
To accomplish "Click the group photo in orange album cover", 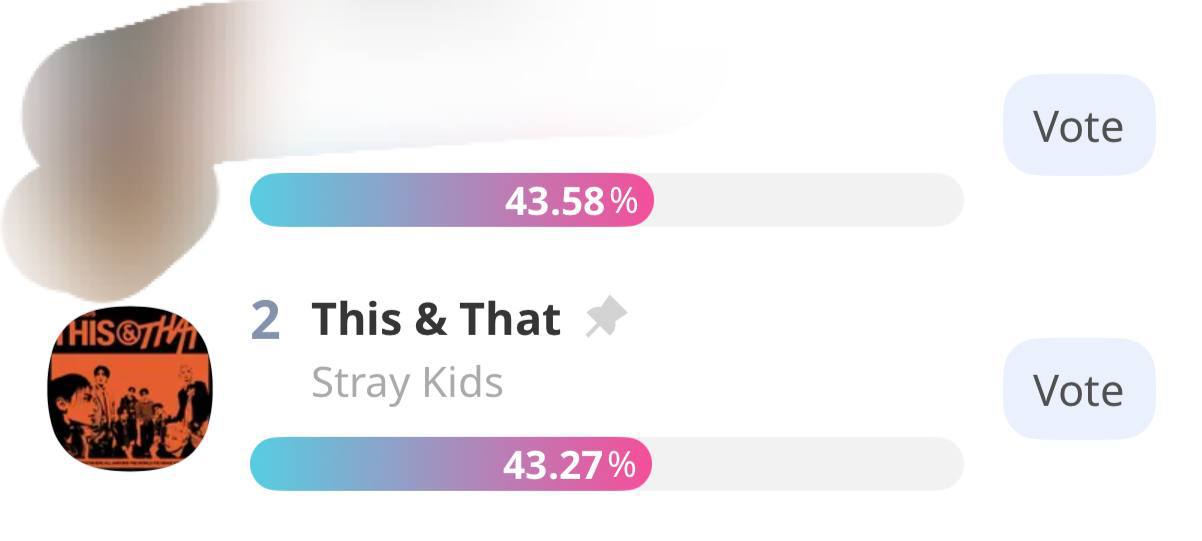I will coord(130,408).
